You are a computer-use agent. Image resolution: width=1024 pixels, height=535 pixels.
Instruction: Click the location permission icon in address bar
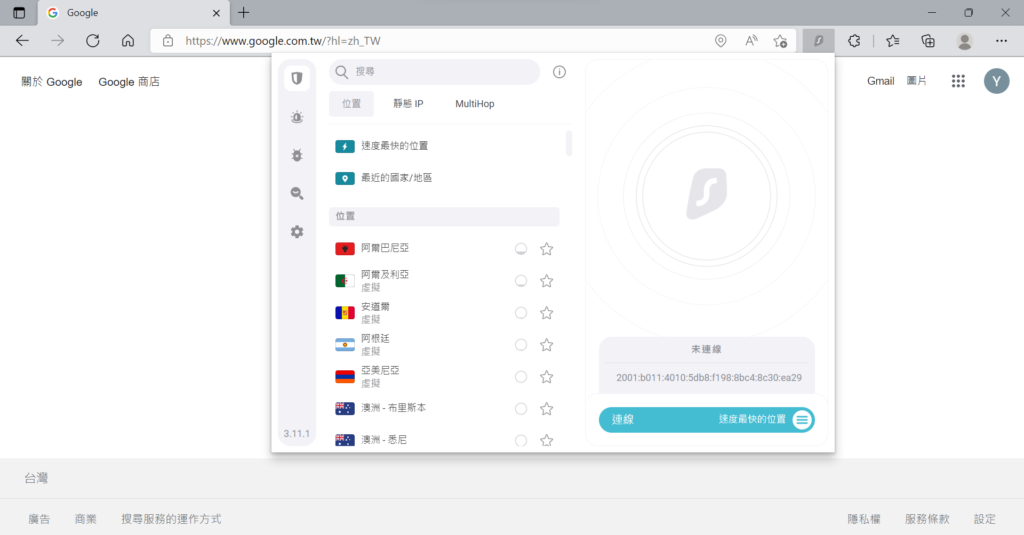pyautogui.click(x=720, y=41)
